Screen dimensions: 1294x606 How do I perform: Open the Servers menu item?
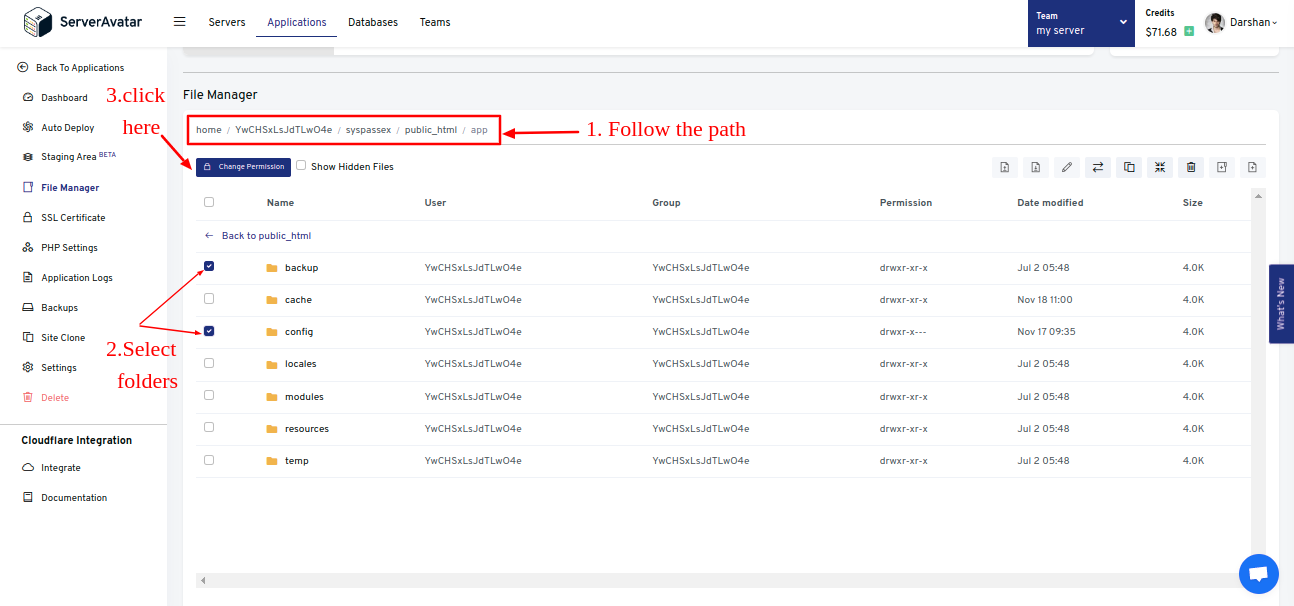click(x=227, y=21)
